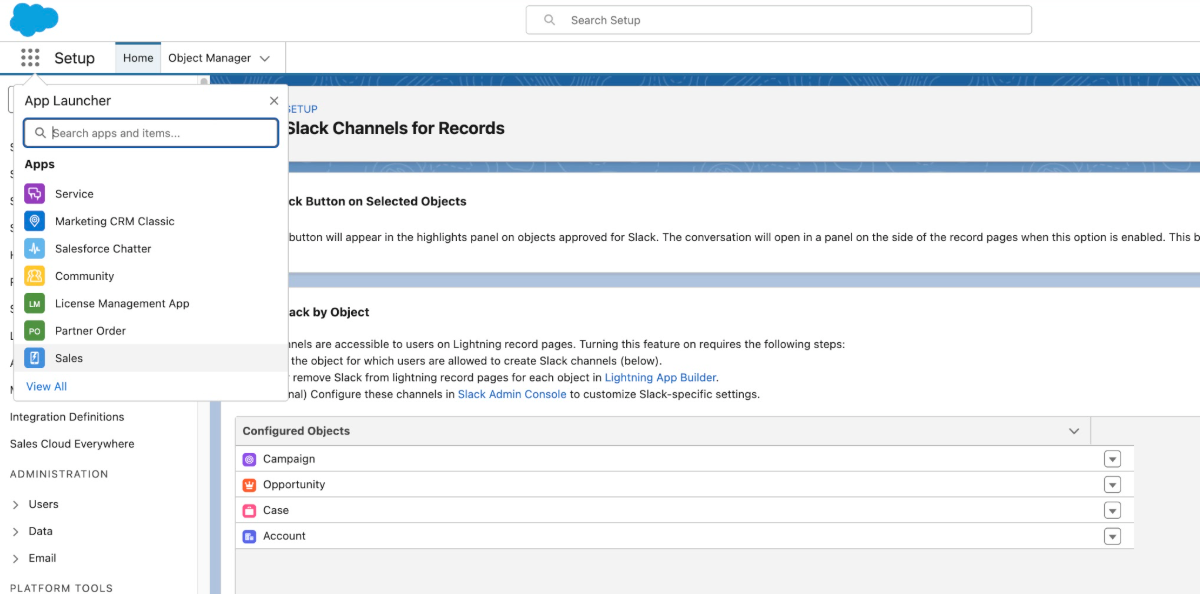Click the Salesforce cloud logo

click(34, 19)
